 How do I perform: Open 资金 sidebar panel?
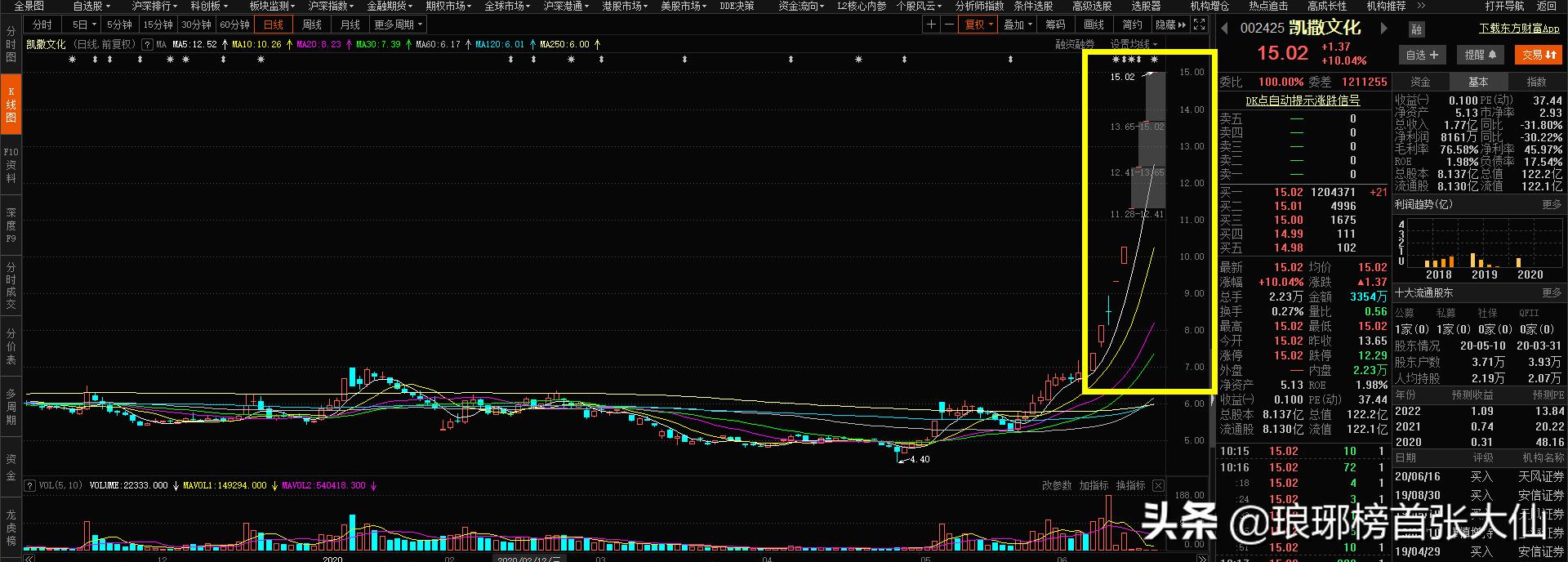coord(11,466)
